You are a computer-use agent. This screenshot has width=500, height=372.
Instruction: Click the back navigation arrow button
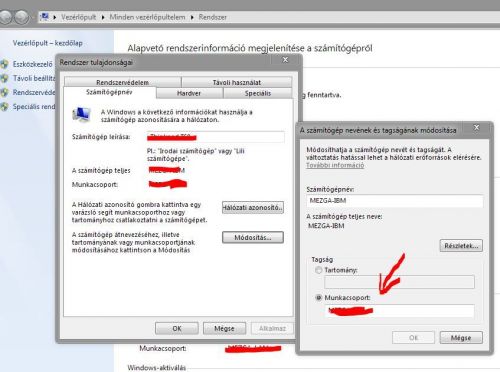pos(6,17)
